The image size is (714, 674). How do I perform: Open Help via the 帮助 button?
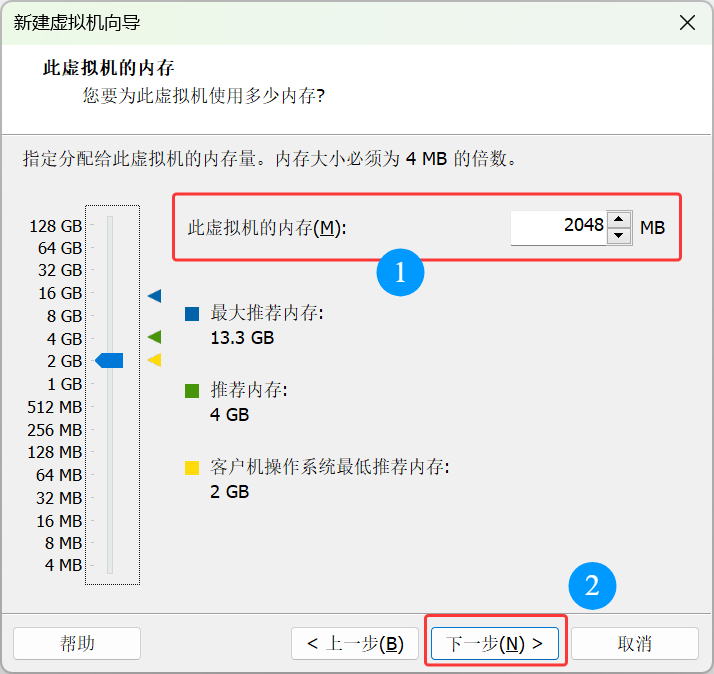click(77, 643)
